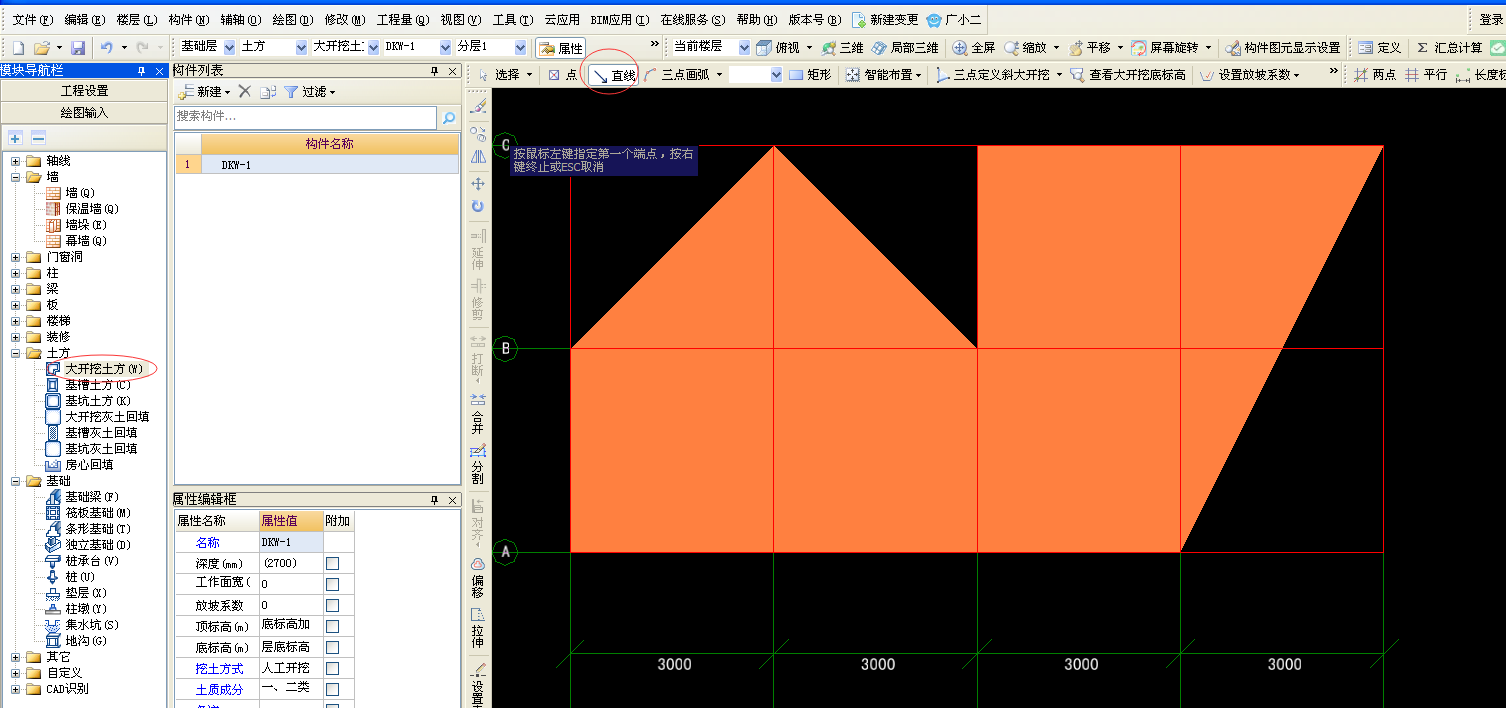Image resolution: width=1506 pixels, height=708 pixels.
Task: Click 全屏 full screen view
Action: [x=974, y=47]
